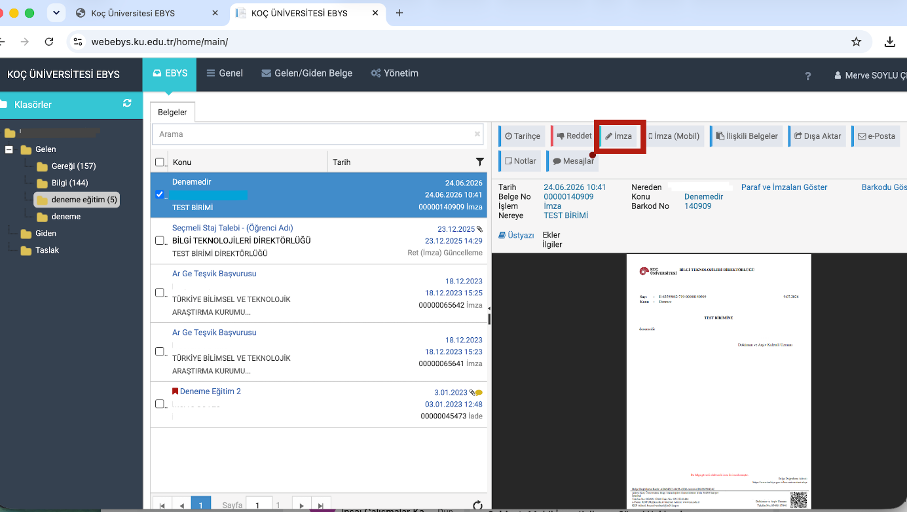Image resolution: width=908 pixels, height=512 pixels.
Task: Sort by the Konu column header
Action: tap(182, 162)
